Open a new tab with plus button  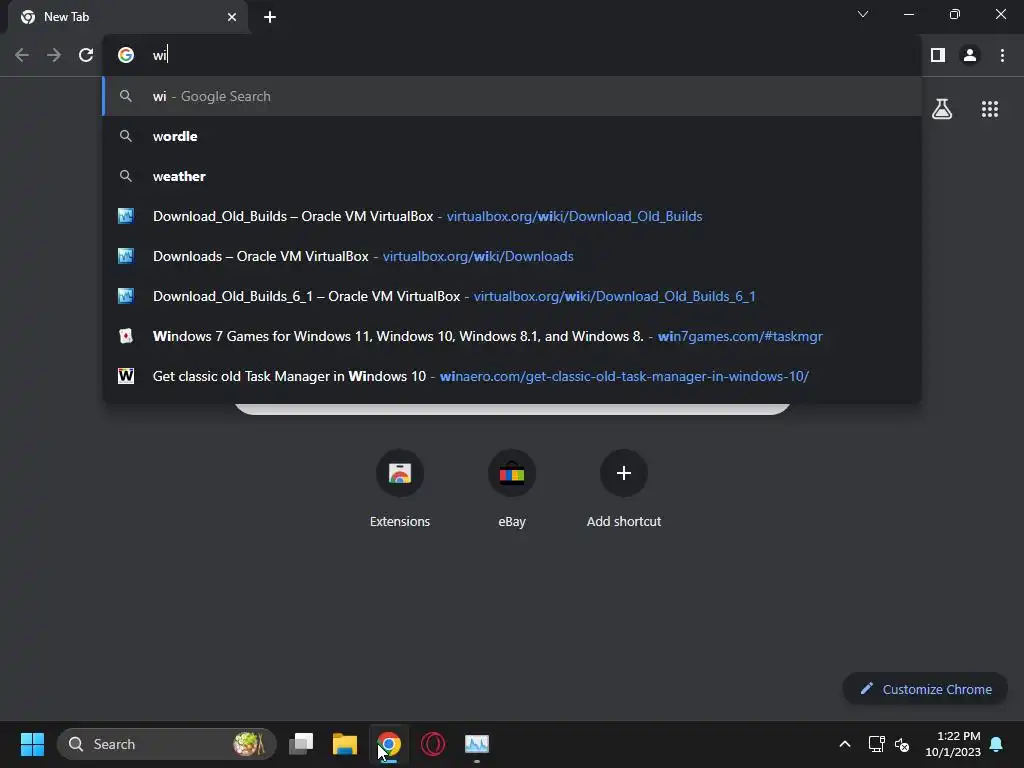[x=270, y=17]
